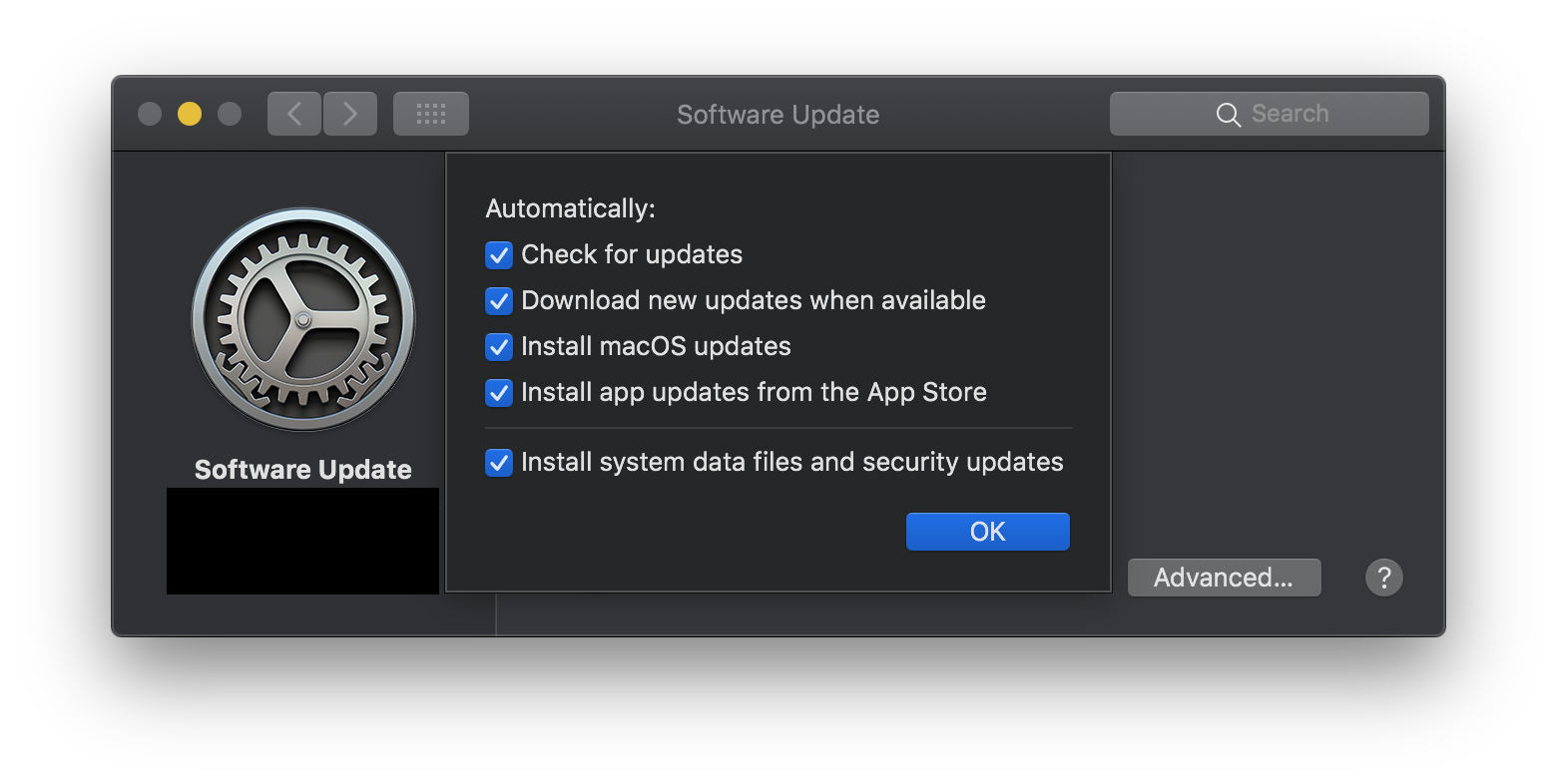1557x784 pixels.
Task: Click the 'Automatically:' heading text
Action: 570,208
